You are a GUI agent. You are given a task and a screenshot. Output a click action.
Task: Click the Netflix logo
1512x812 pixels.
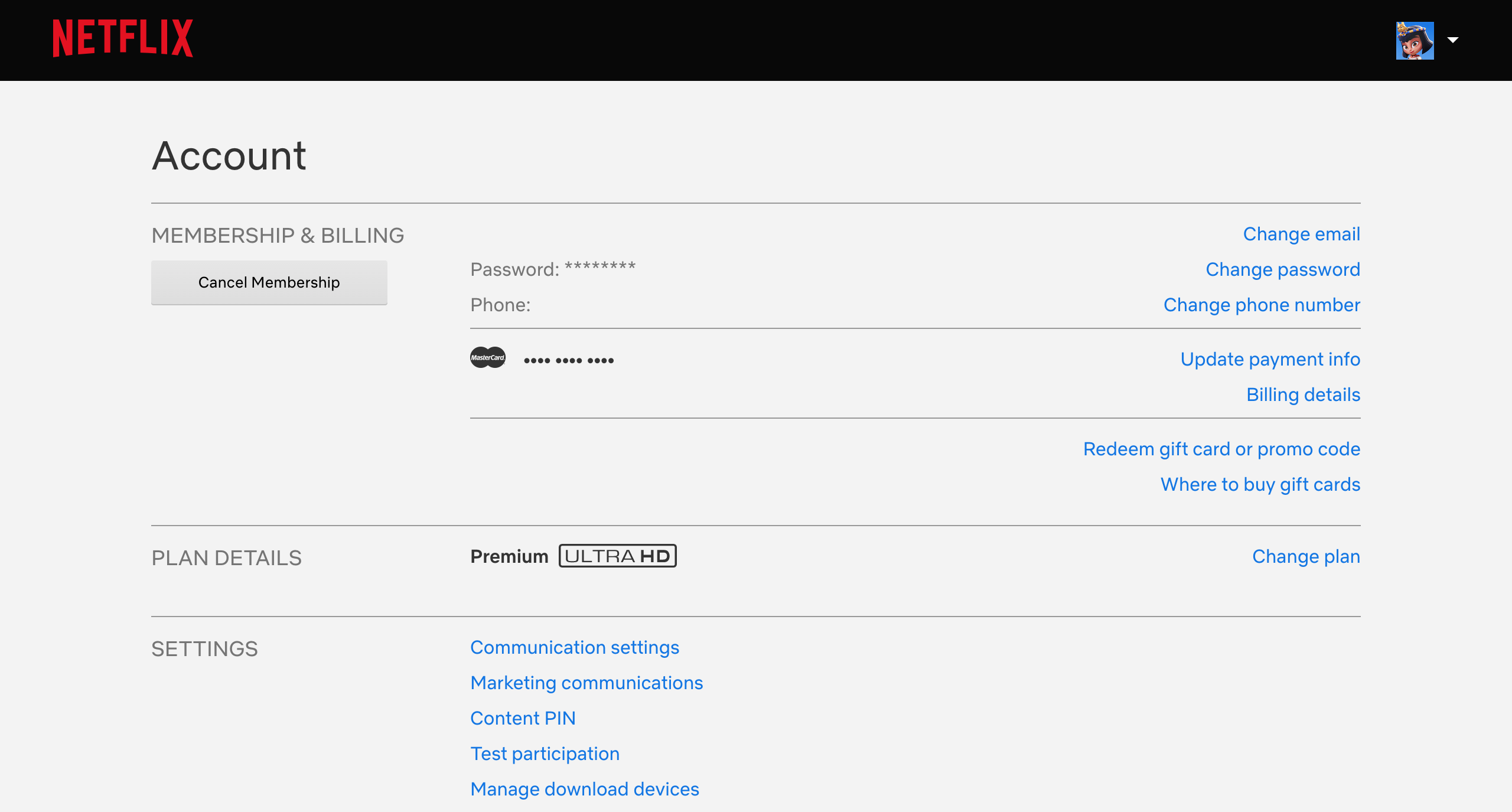click(x=122, y=38)
